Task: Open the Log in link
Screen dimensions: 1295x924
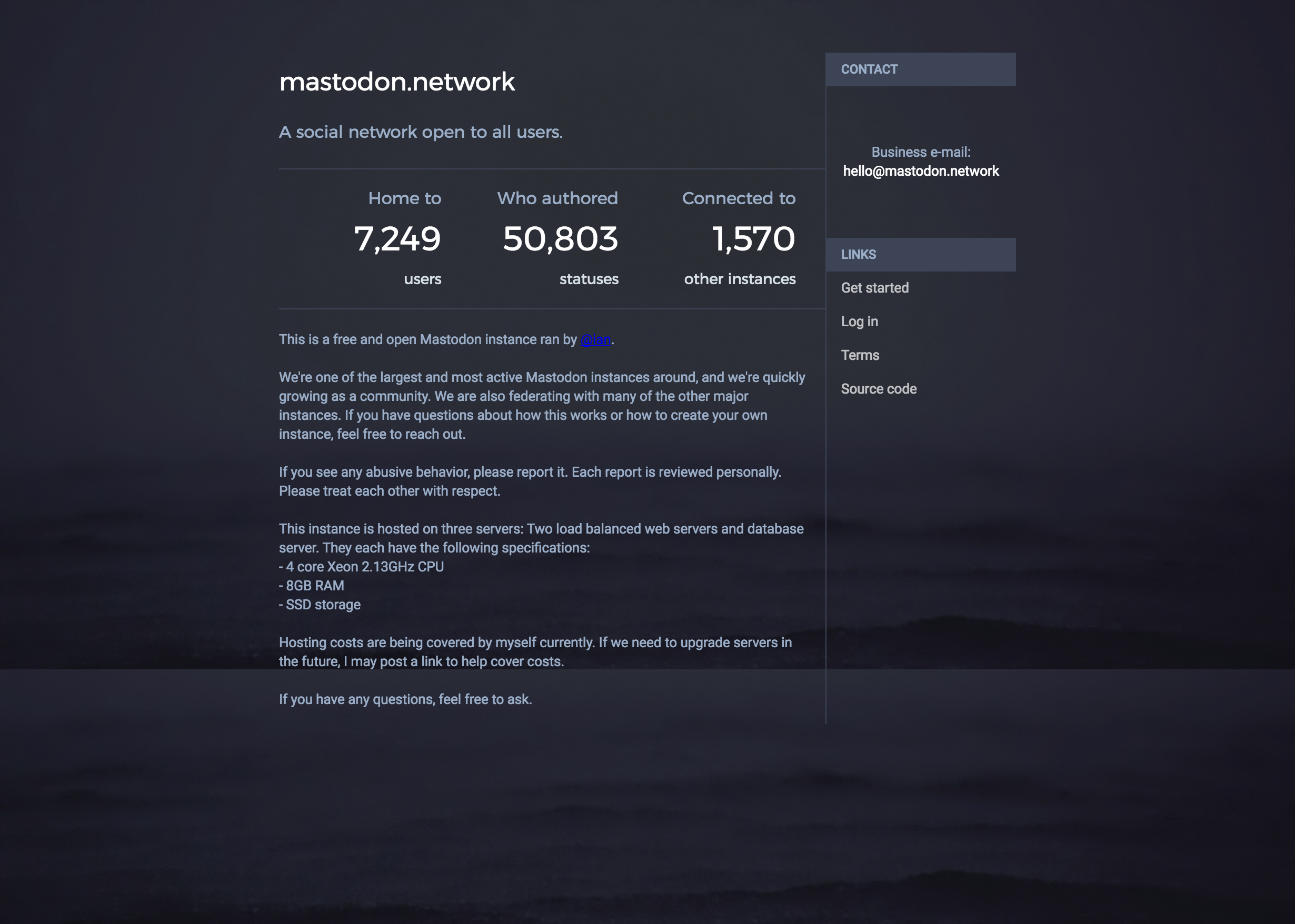Action: click(860, 322)
